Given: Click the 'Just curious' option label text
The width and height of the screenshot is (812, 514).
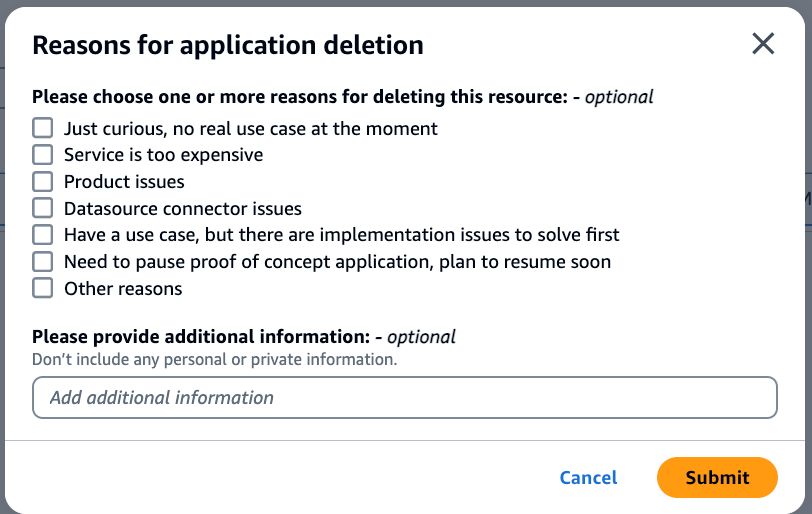Looking at the screenshot, I should tap(250, 128).
